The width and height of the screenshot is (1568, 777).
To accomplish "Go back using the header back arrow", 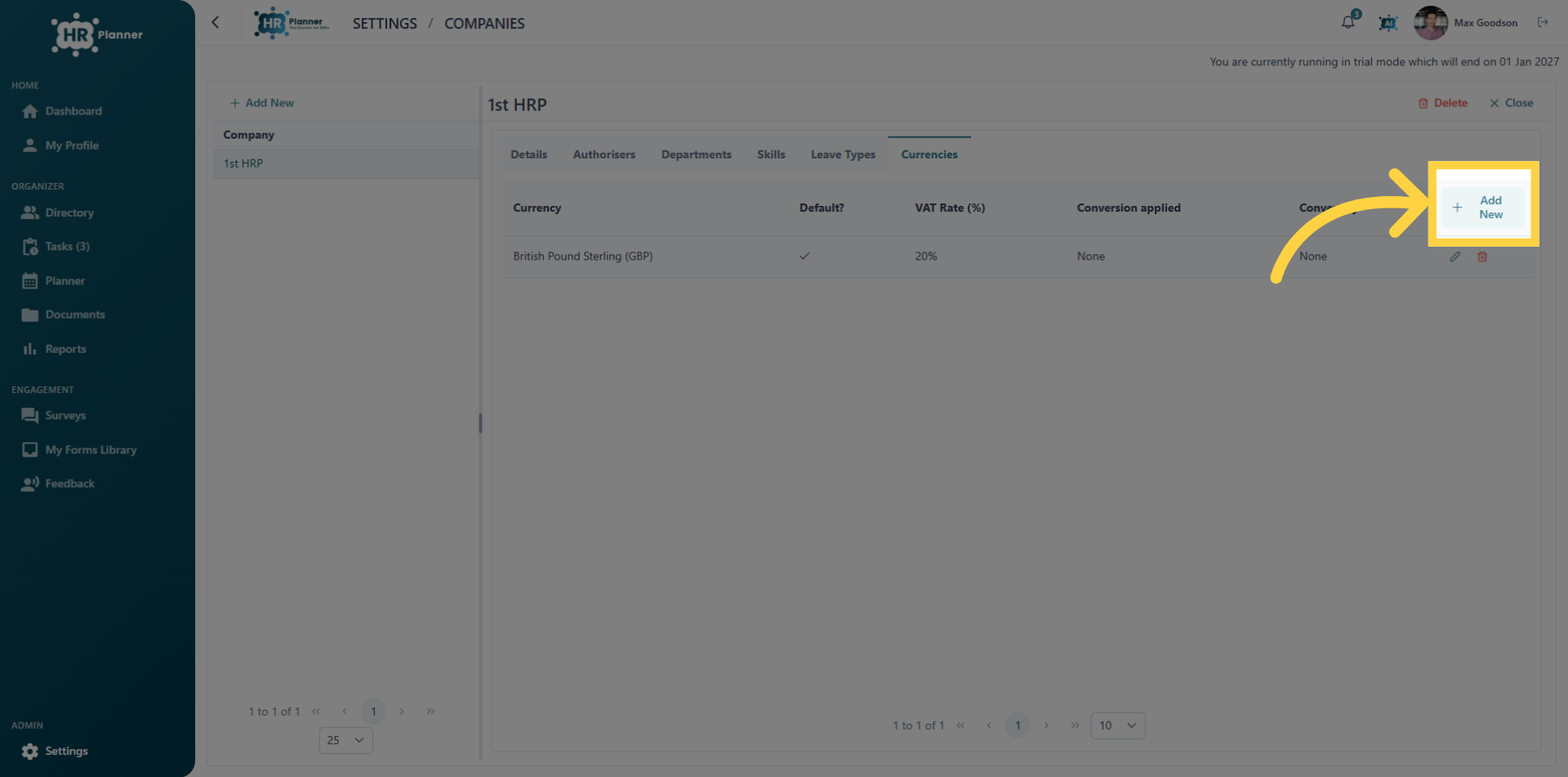I will (x=216, y=23).
